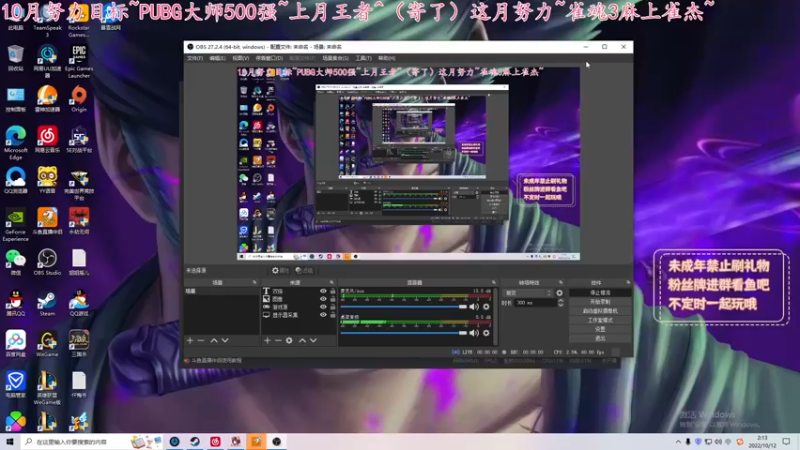The width and height of the screenshot is (800, 450).
Task: Add a new scene with plus icon
Action: tap(190, 340)
